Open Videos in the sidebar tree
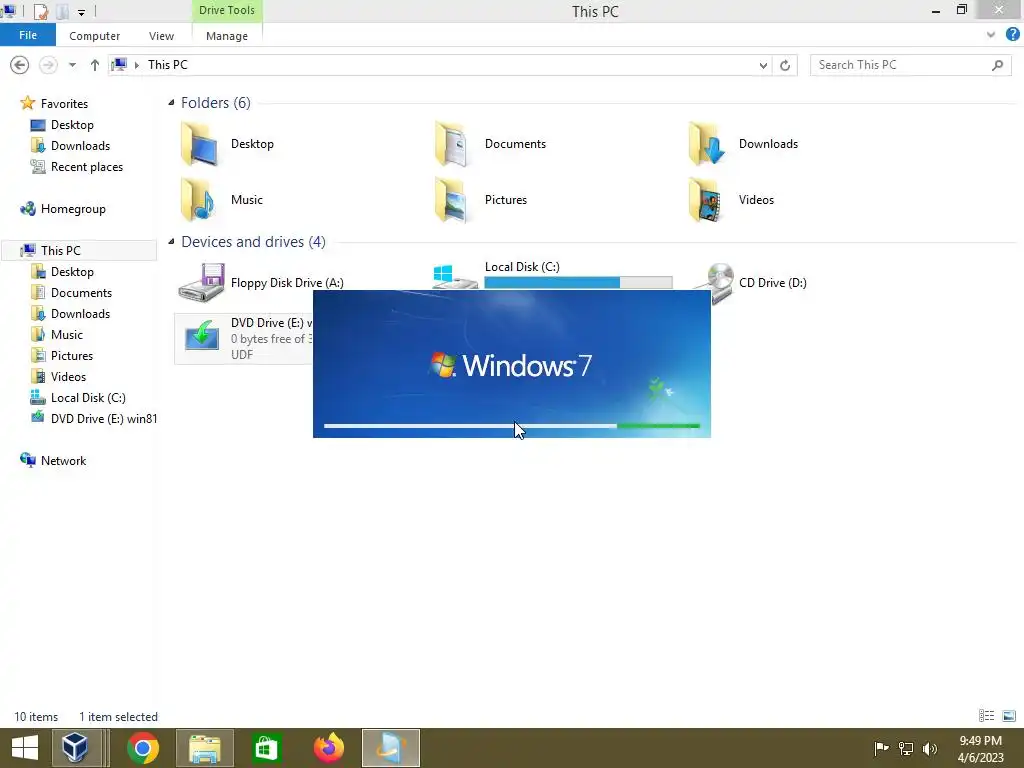This screenshot has height=768, width=1024. point(68,377)
